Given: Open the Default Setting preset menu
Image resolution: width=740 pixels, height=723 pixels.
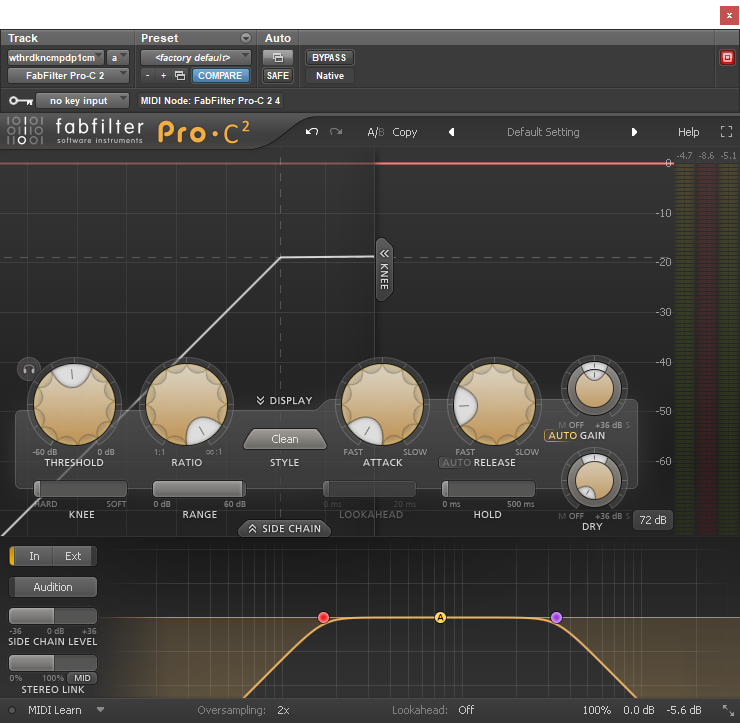Looking at the screenshot, I should tap(543, 132).
